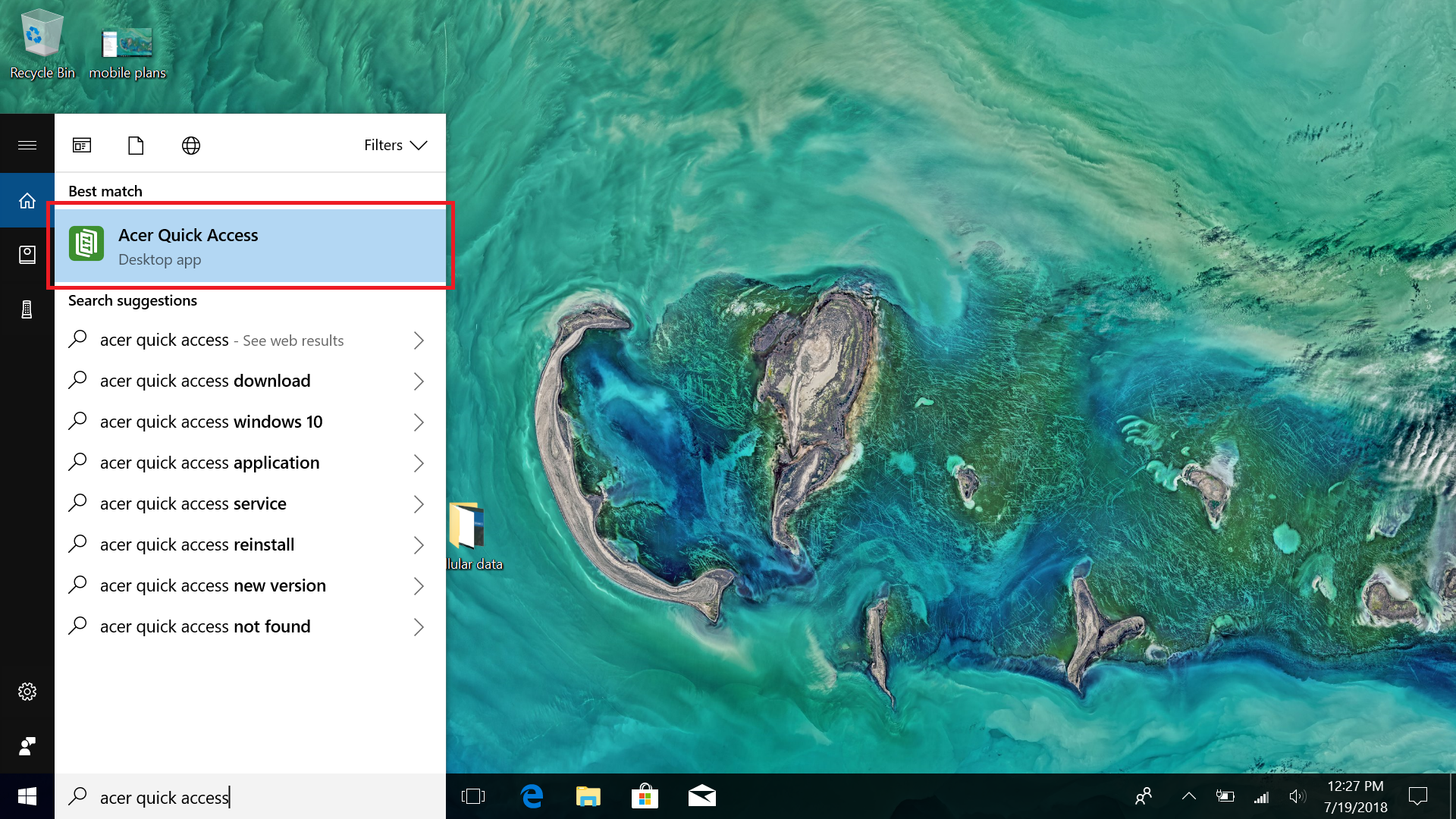The width and height of the screenshot is (1456, 819).
Task: Click the Acer Quick Access green icon
Action: click(86, 243)
